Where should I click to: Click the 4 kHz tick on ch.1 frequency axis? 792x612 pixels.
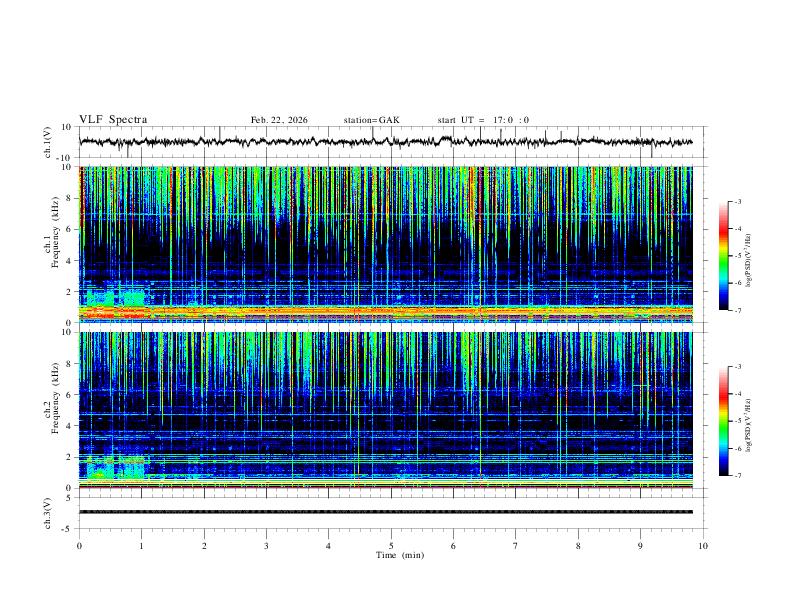70,261
